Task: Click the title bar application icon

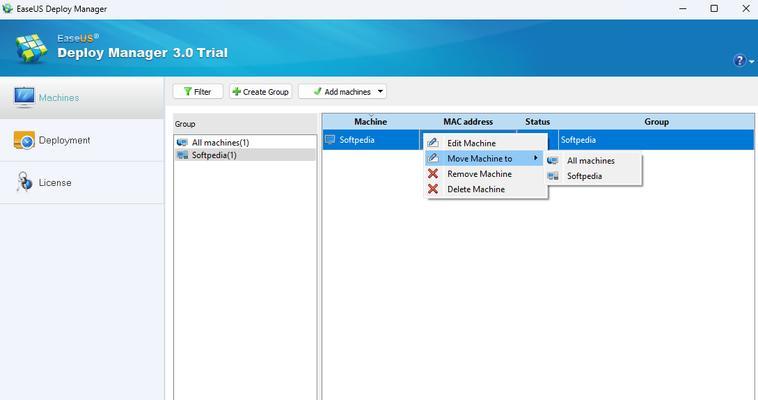Action: coord(7,8)
